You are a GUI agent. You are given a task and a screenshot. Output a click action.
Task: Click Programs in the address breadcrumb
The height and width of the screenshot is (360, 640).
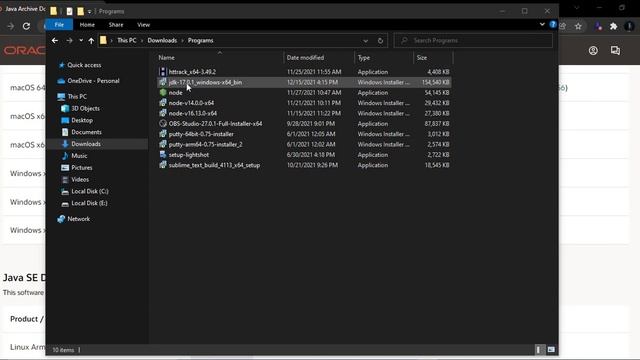[200, 40]
